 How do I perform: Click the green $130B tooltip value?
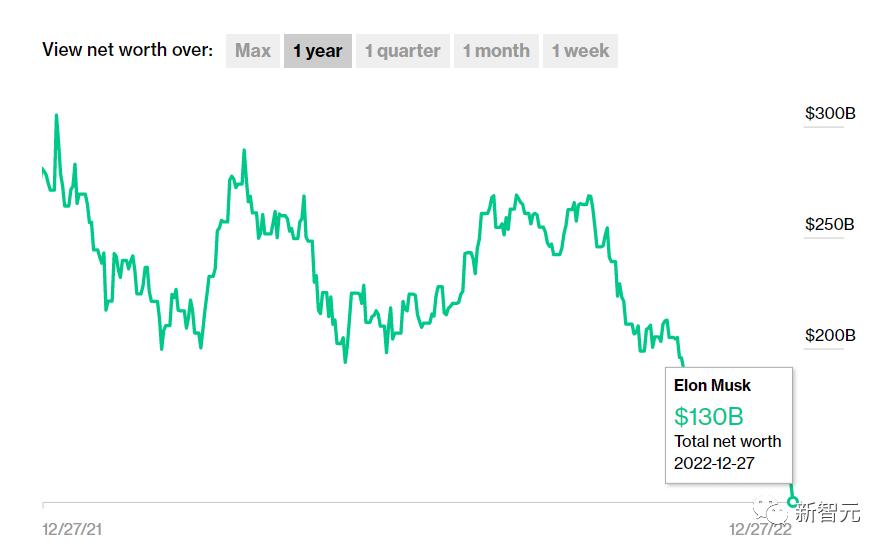coord(709,416)
